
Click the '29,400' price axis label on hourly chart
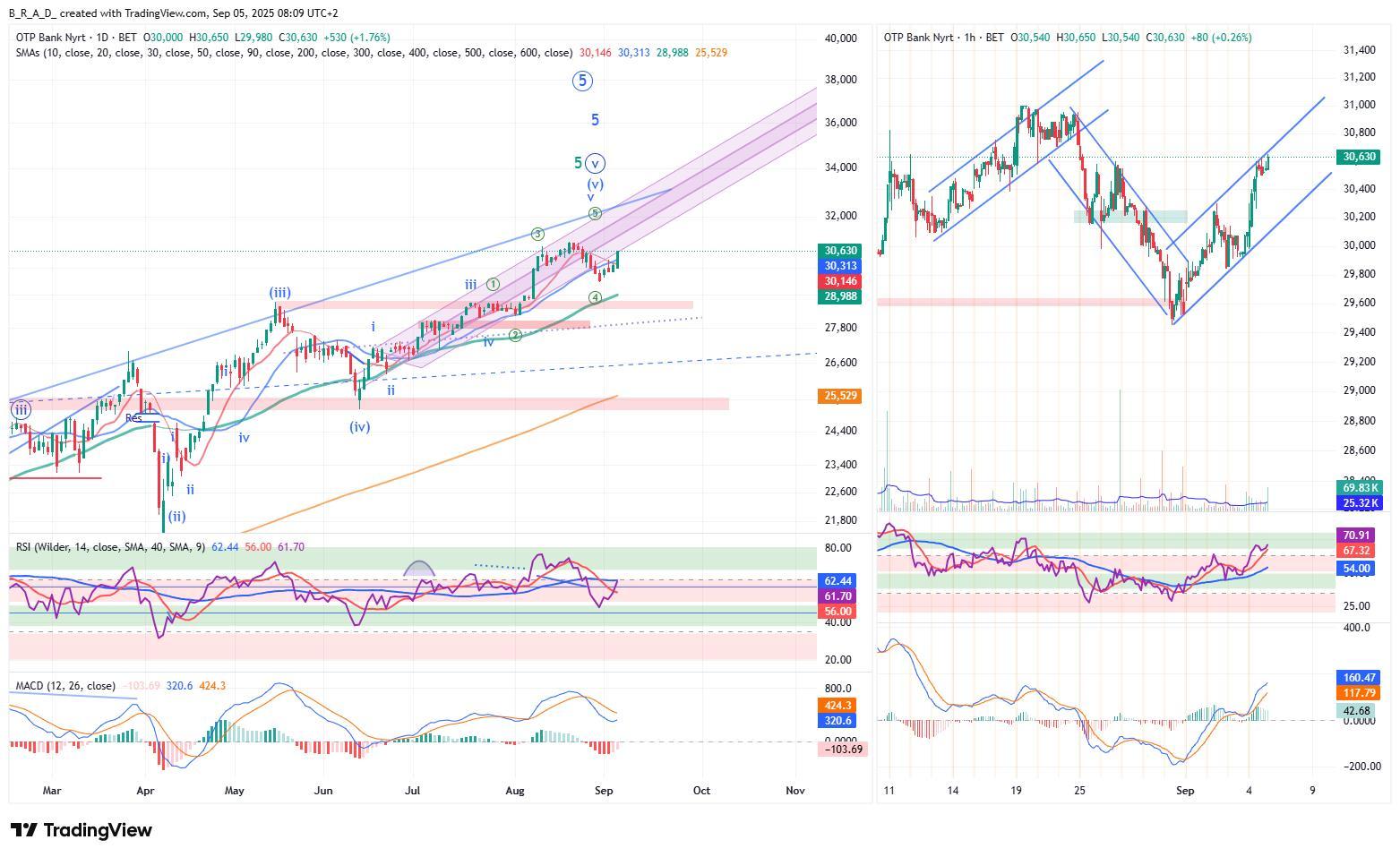pos(1360,332)
